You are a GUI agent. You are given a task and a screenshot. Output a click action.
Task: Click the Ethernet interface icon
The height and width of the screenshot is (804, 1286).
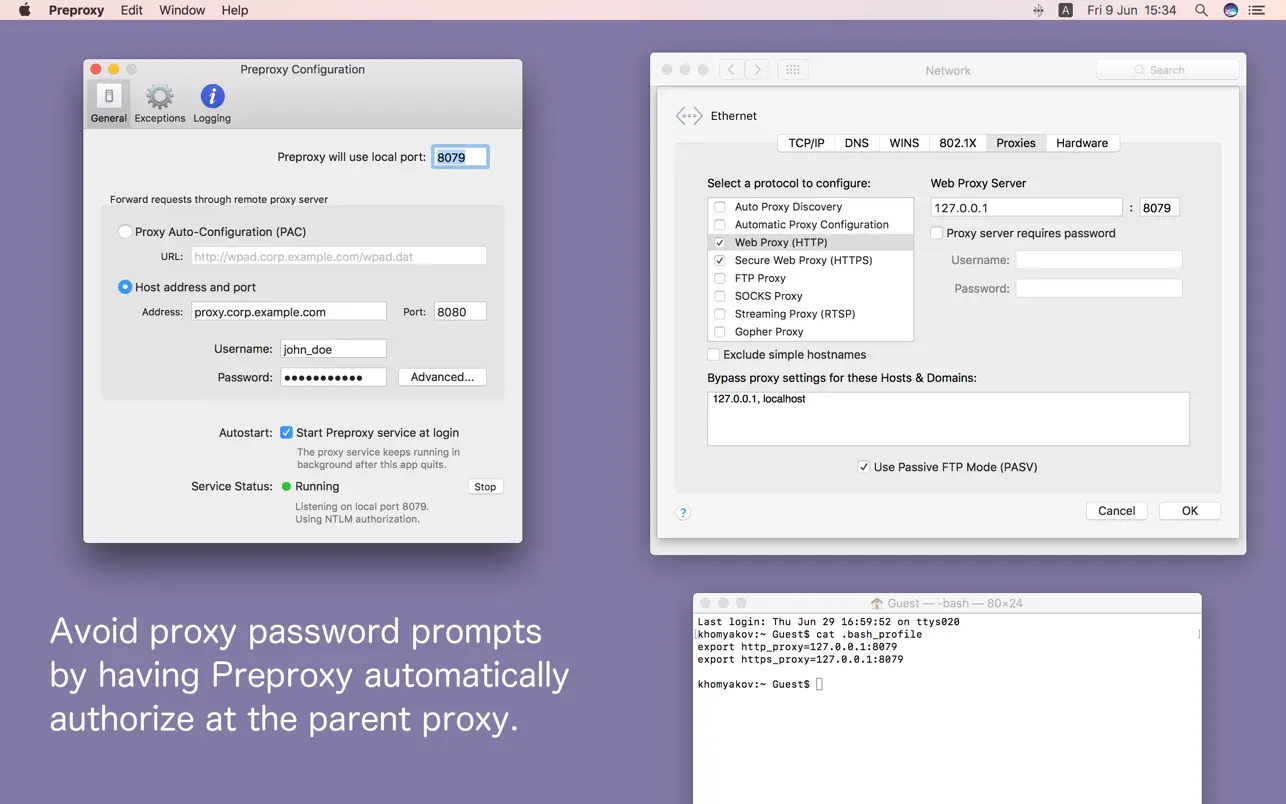(688, 115)
